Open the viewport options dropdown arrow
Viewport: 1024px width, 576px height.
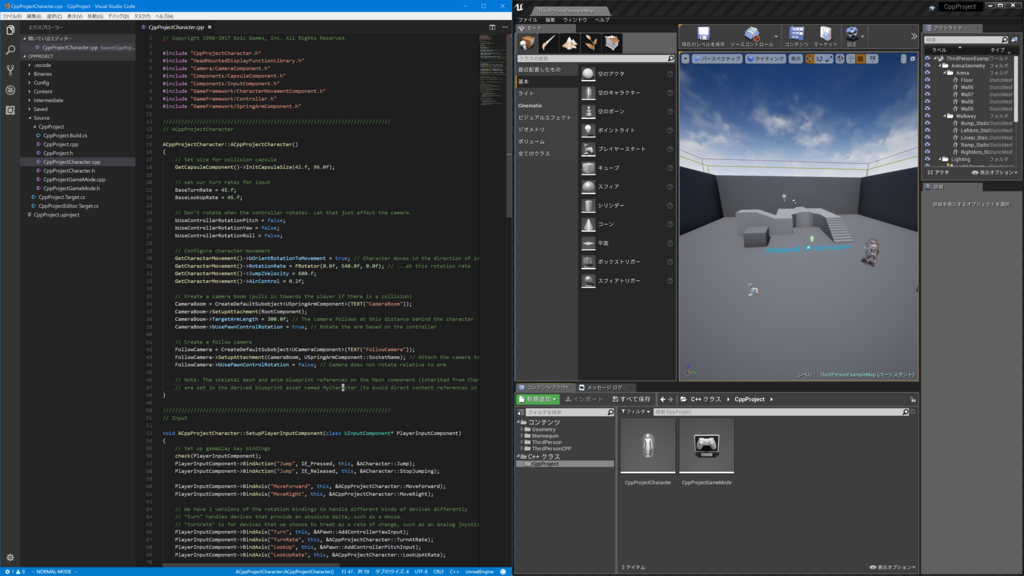686,59
